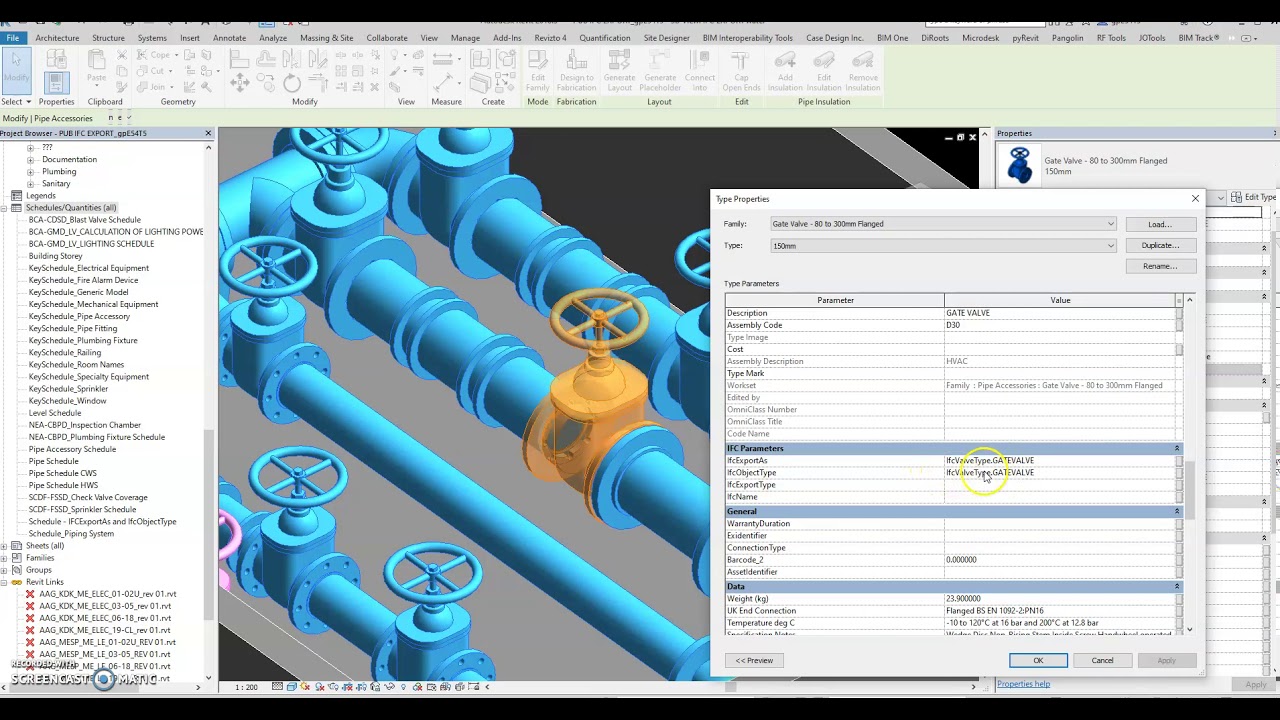Expand the Sheets (all) tree node
The height and width of the screenshot is (720, 1280).
click(x=4, y=546)
